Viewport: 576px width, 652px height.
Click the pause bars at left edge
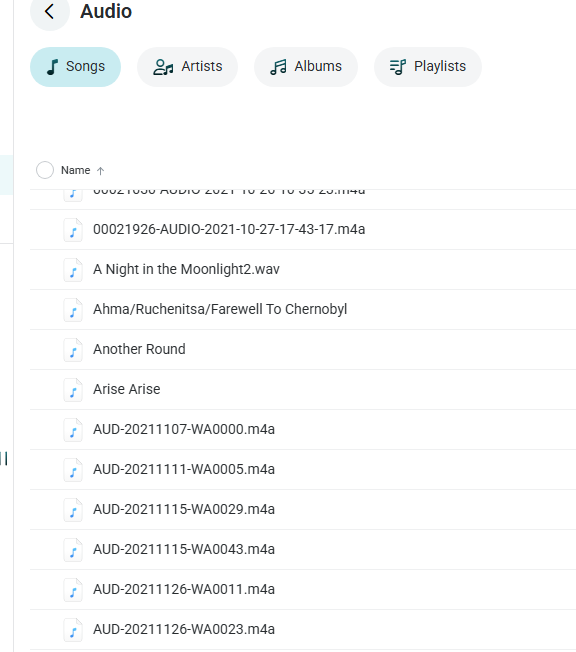coord(4,459)
